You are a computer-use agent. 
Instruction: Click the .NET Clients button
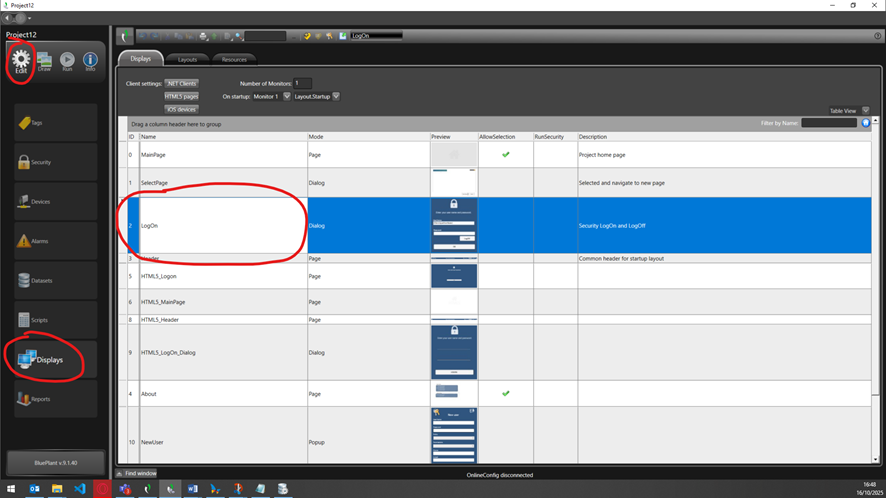click(x=181, y=83)
